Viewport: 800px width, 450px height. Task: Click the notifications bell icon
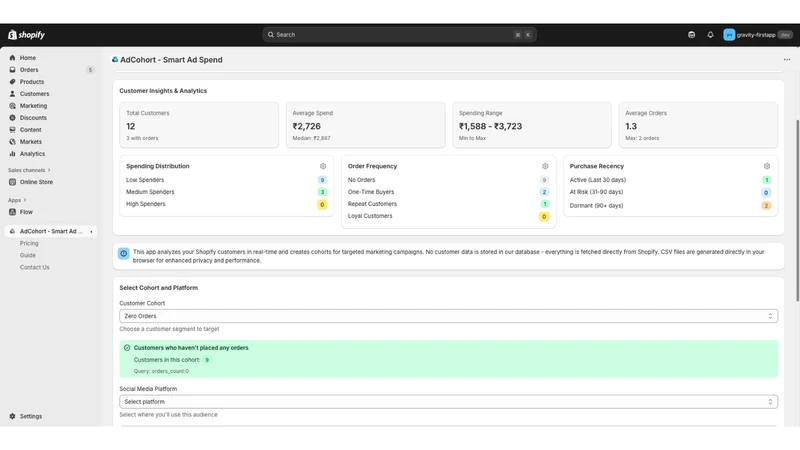710,35
